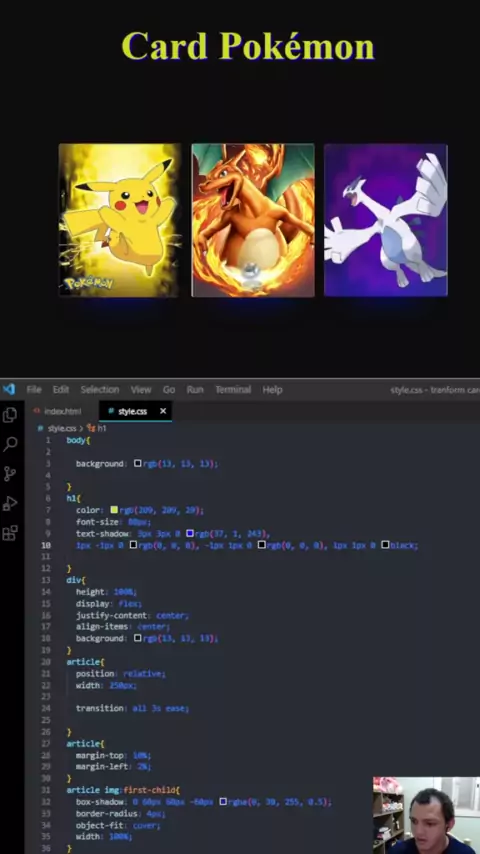This screenshot has height=854, width=480.
Task: Click the 'div{' selector on line 13
Action: click(x=76, y=580)
